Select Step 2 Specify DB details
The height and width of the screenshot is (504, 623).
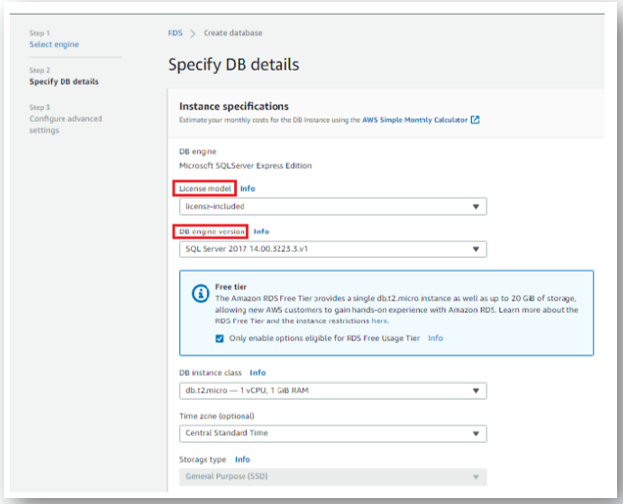click(x=64, y=81)
